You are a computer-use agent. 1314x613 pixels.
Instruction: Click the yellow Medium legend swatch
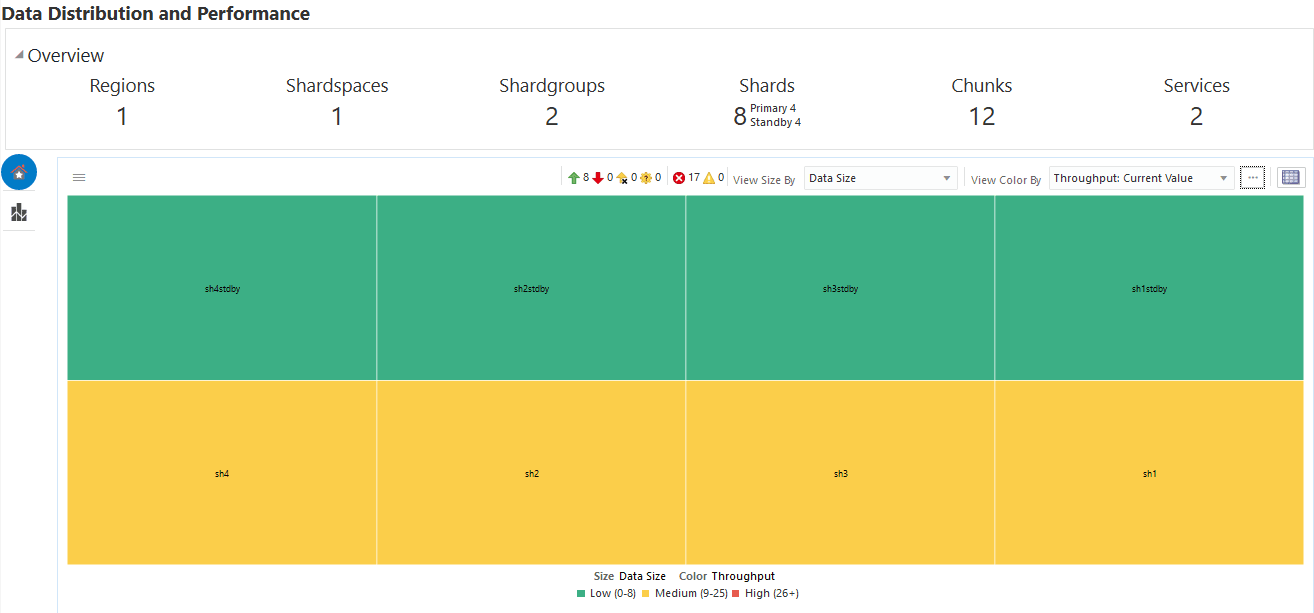coord(646,594)
